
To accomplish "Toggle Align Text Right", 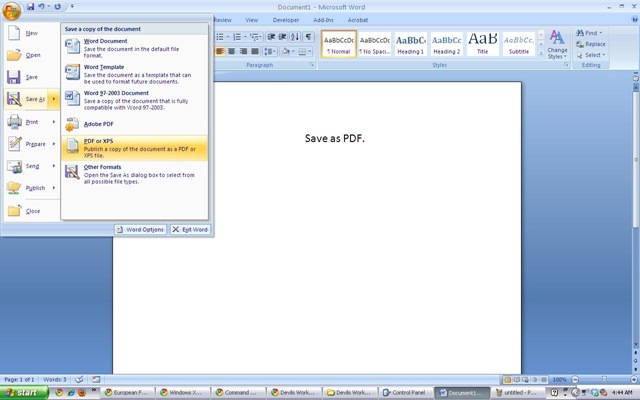I will coord(243,51).
